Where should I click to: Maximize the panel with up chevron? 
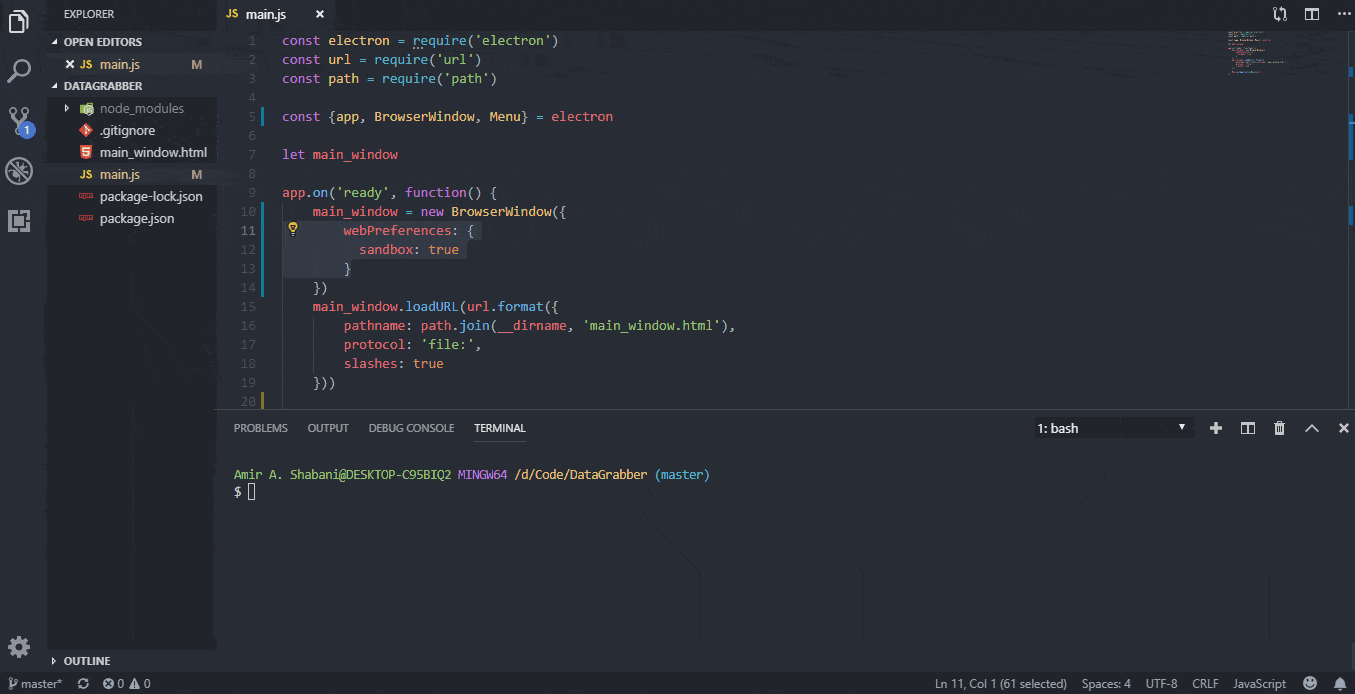[x=1312, y=428]
